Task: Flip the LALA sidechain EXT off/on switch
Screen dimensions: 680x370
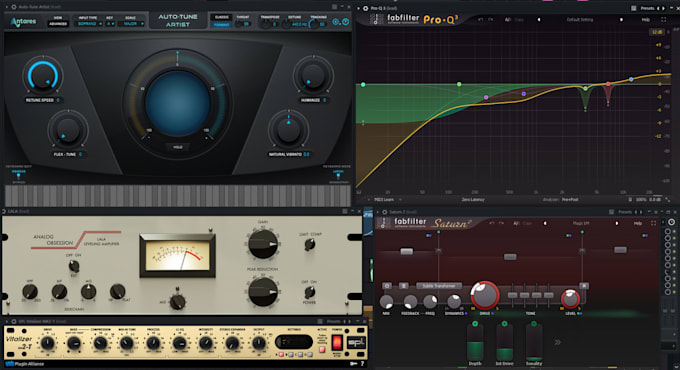Action: coord(74,265)
